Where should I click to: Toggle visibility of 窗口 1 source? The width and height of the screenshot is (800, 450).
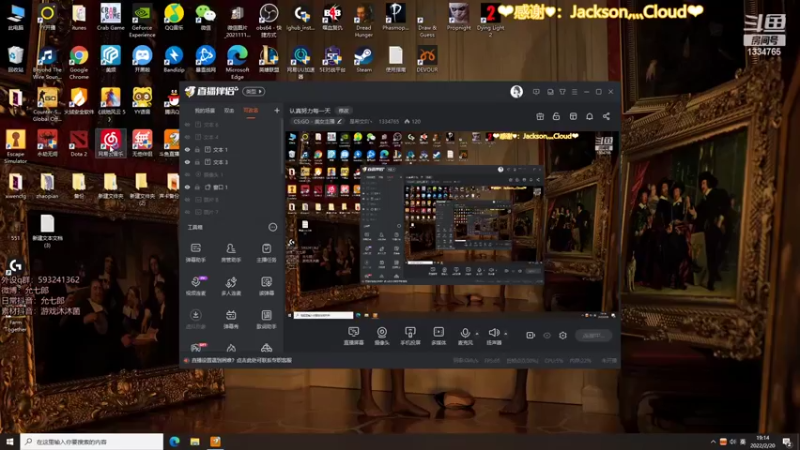(x=187, y=187)
